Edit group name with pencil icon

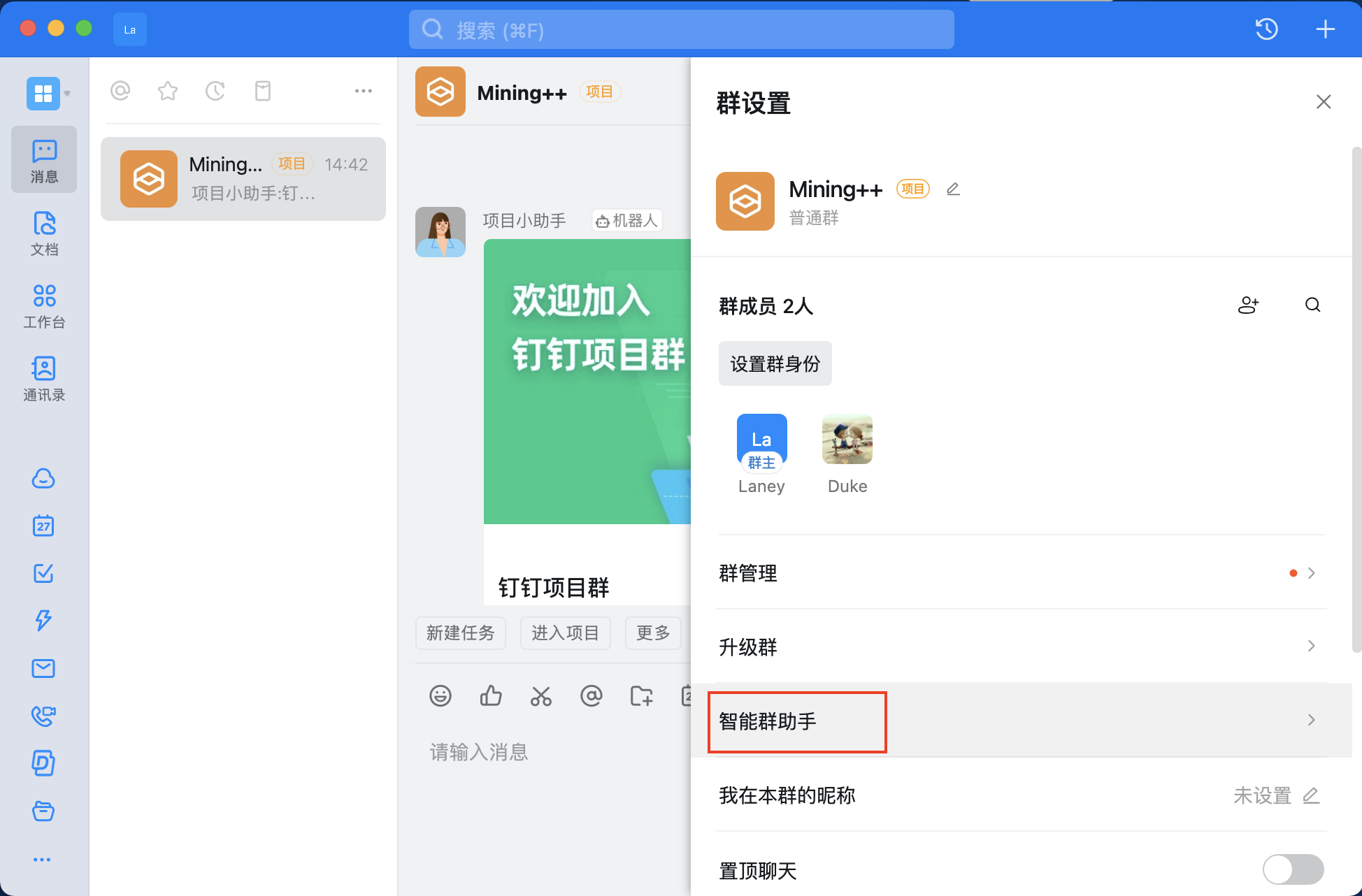tap(953, 189)
